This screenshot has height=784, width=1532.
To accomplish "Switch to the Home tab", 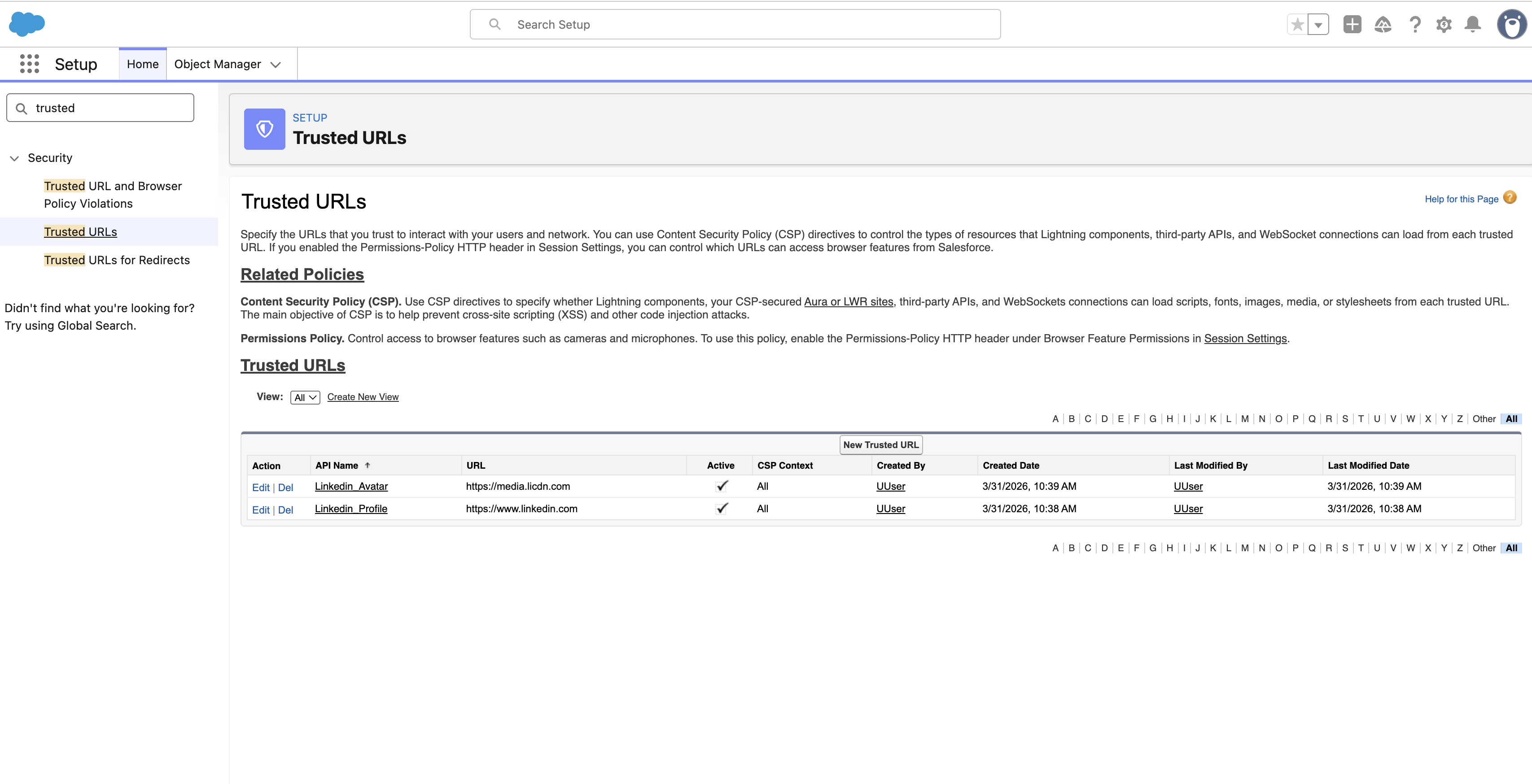I will 143,64.
